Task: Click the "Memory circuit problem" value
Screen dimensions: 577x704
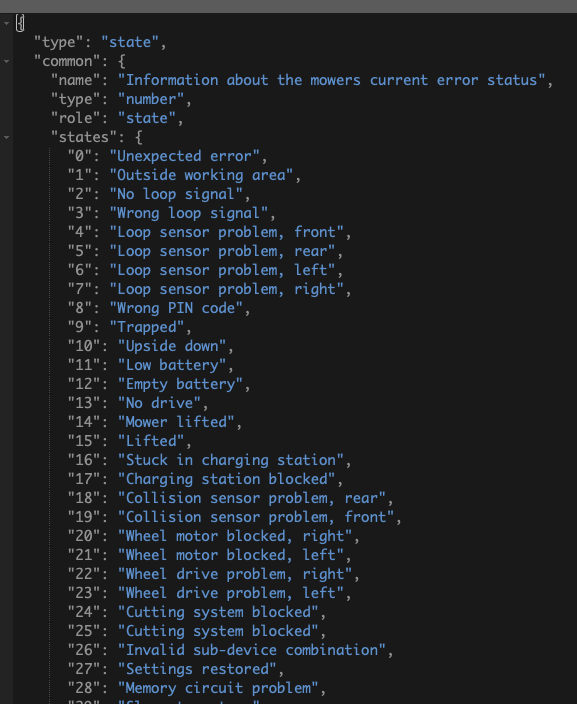Action: pyautogui.click(x=218, y=688)
